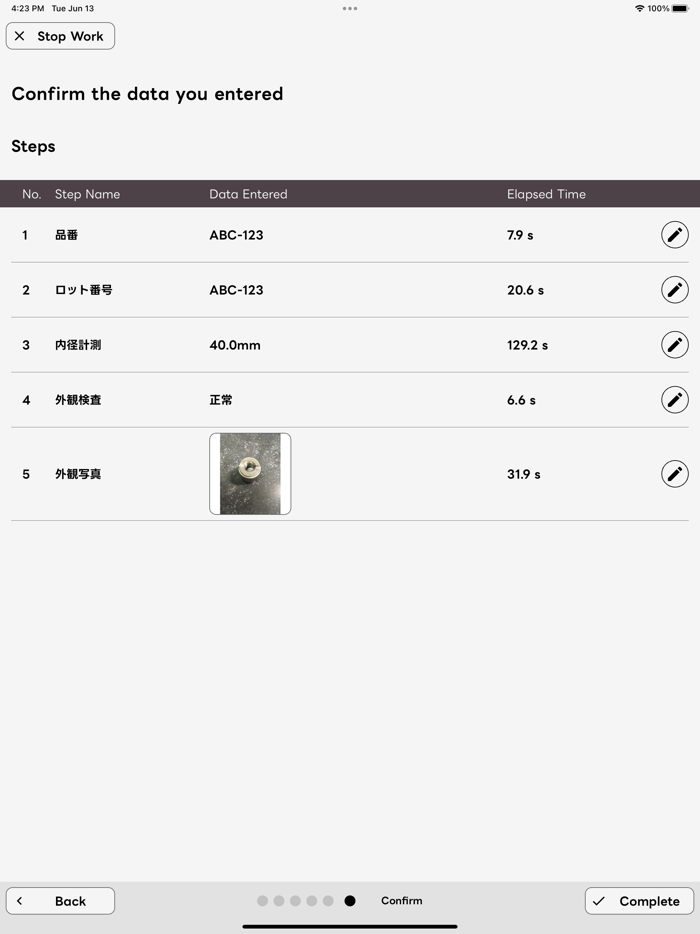This screenshot has height=934, width=700.
Task: Jump to the third step progress dot
Action: [x=295, y=901]
